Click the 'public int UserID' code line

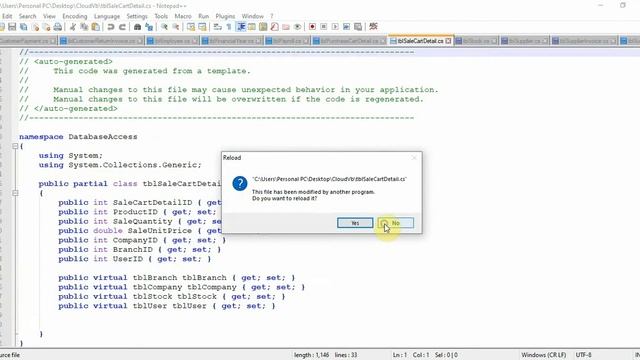tap(135, 259)
